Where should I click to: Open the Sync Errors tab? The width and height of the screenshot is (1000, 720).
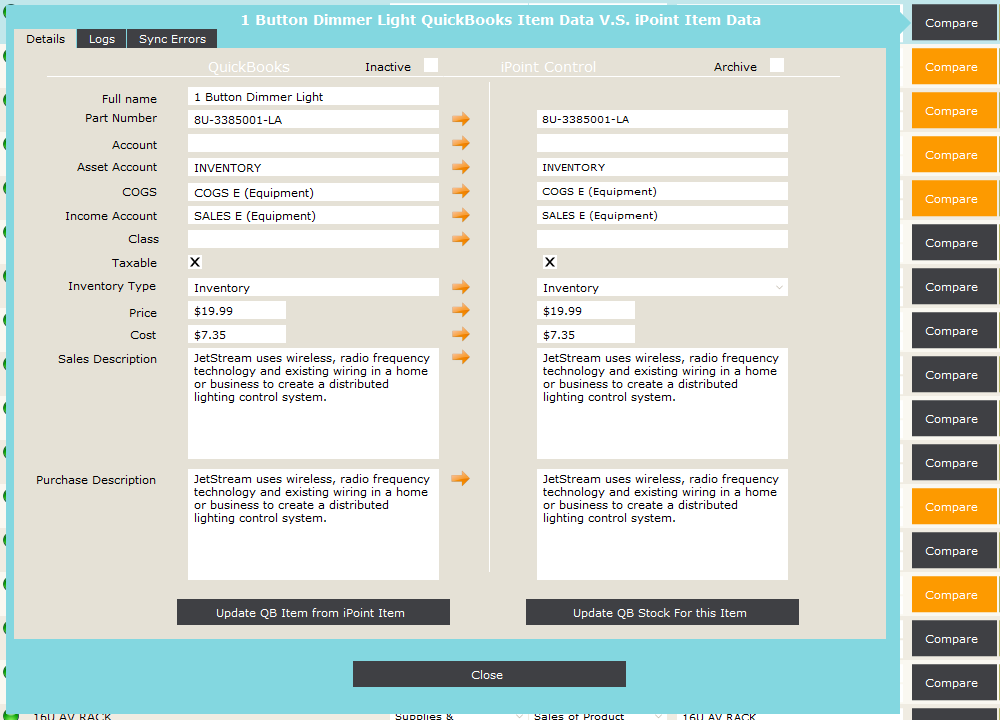click(171, 39)
